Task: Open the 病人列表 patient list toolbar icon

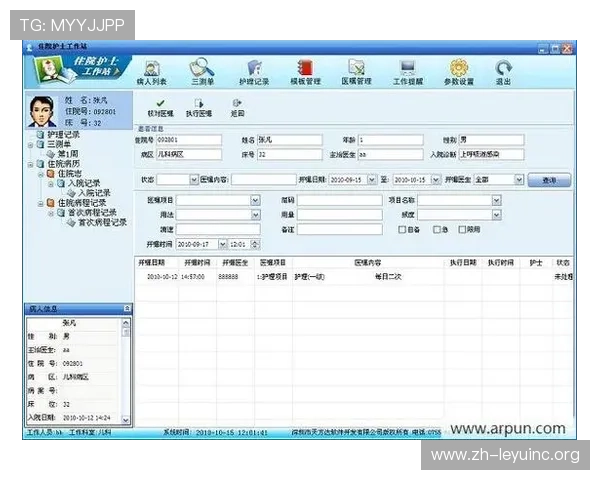Action: click(x=152, y=72)
